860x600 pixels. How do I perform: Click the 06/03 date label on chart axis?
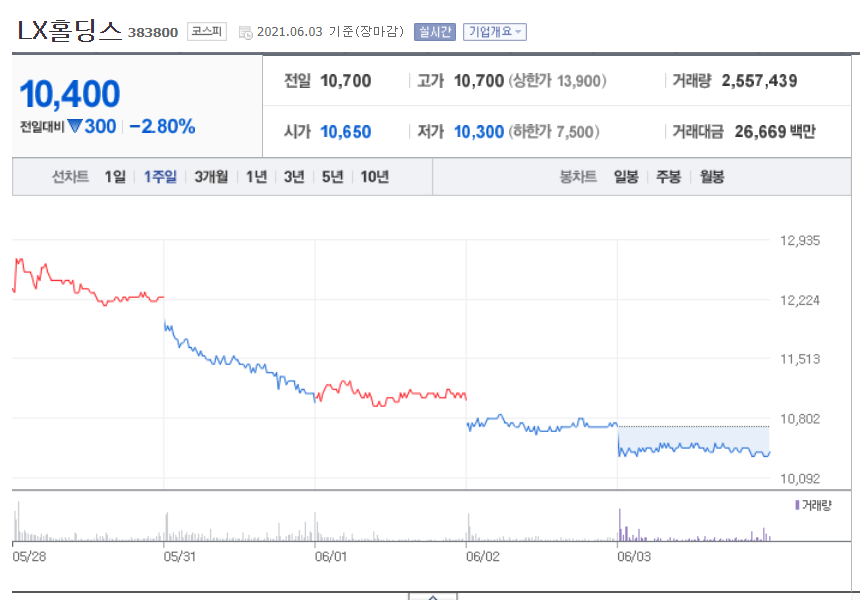[x=634, y=557]
